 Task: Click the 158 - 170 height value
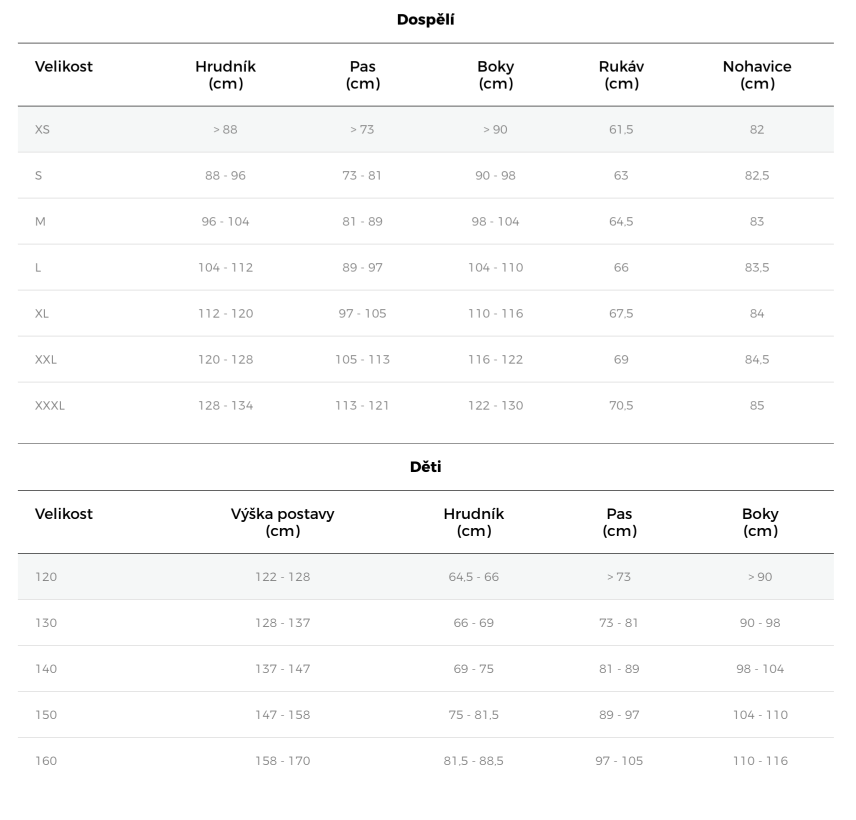click(x=283, y=761)
